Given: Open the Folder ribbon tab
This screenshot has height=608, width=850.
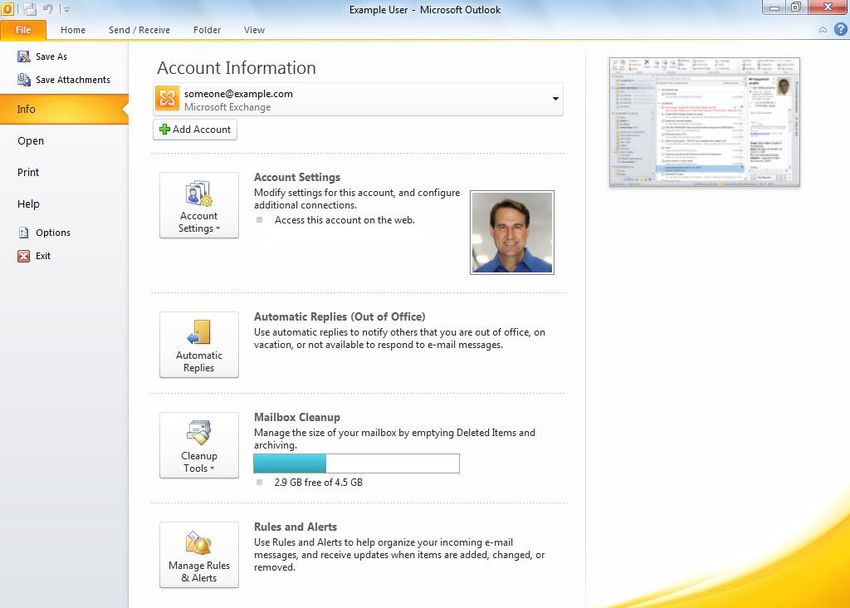Looking at the screenshot, I should tap(207, 30).
